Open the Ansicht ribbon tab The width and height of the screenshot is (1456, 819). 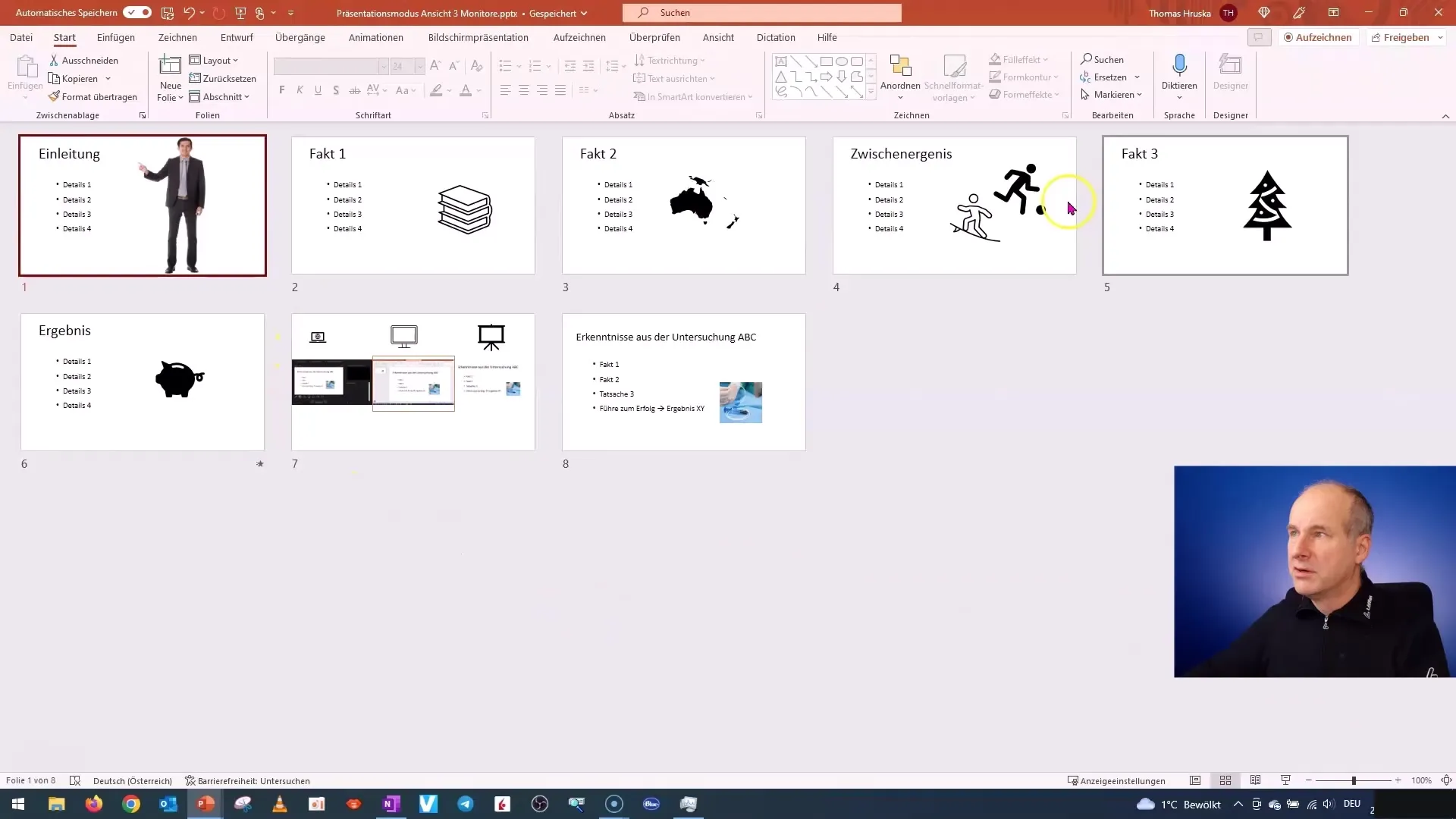tap(718, 37)
